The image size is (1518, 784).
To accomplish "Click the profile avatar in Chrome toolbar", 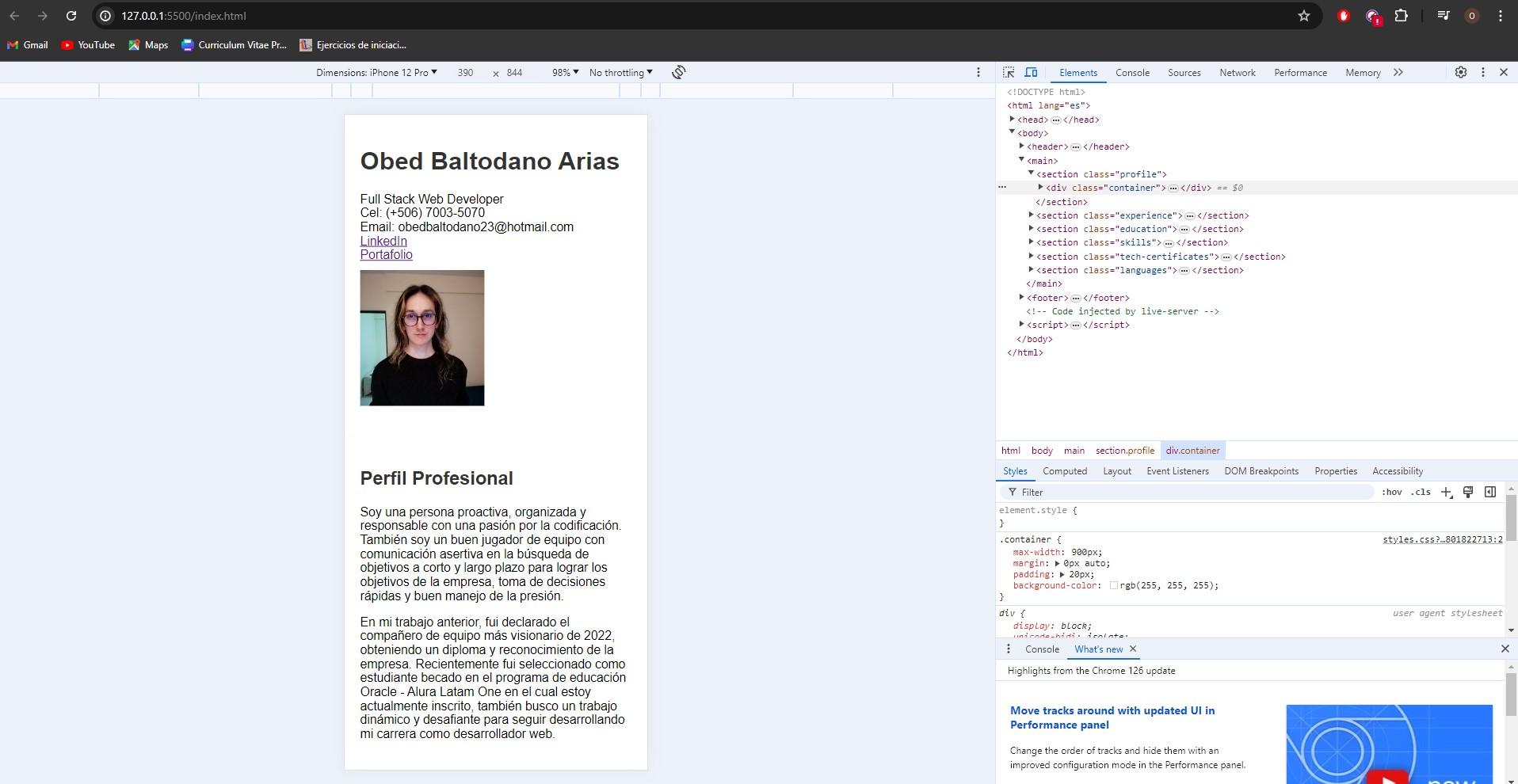I will pos(1471,16).
